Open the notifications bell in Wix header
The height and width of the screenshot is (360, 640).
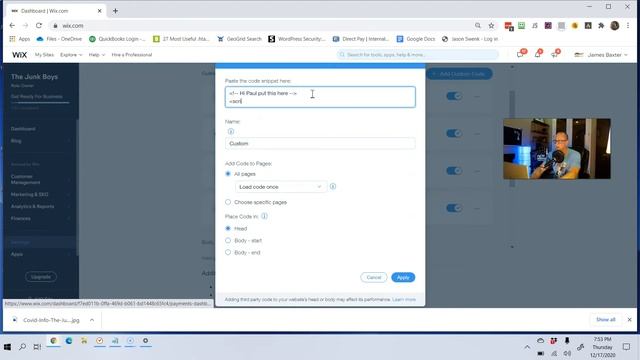[x=538, y=55]
